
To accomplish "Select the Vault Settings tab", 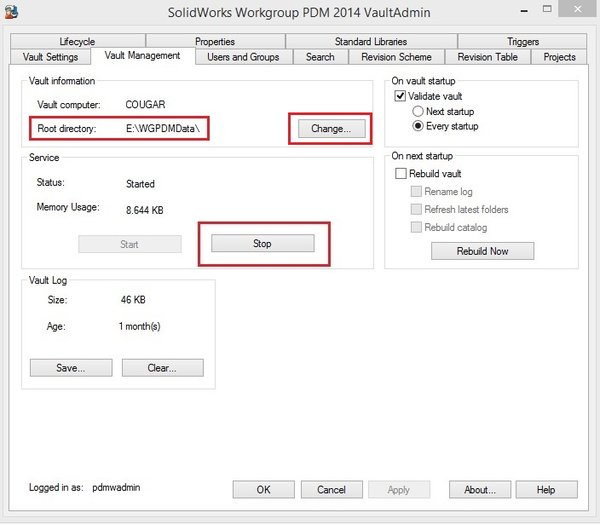I will (51, 57).
